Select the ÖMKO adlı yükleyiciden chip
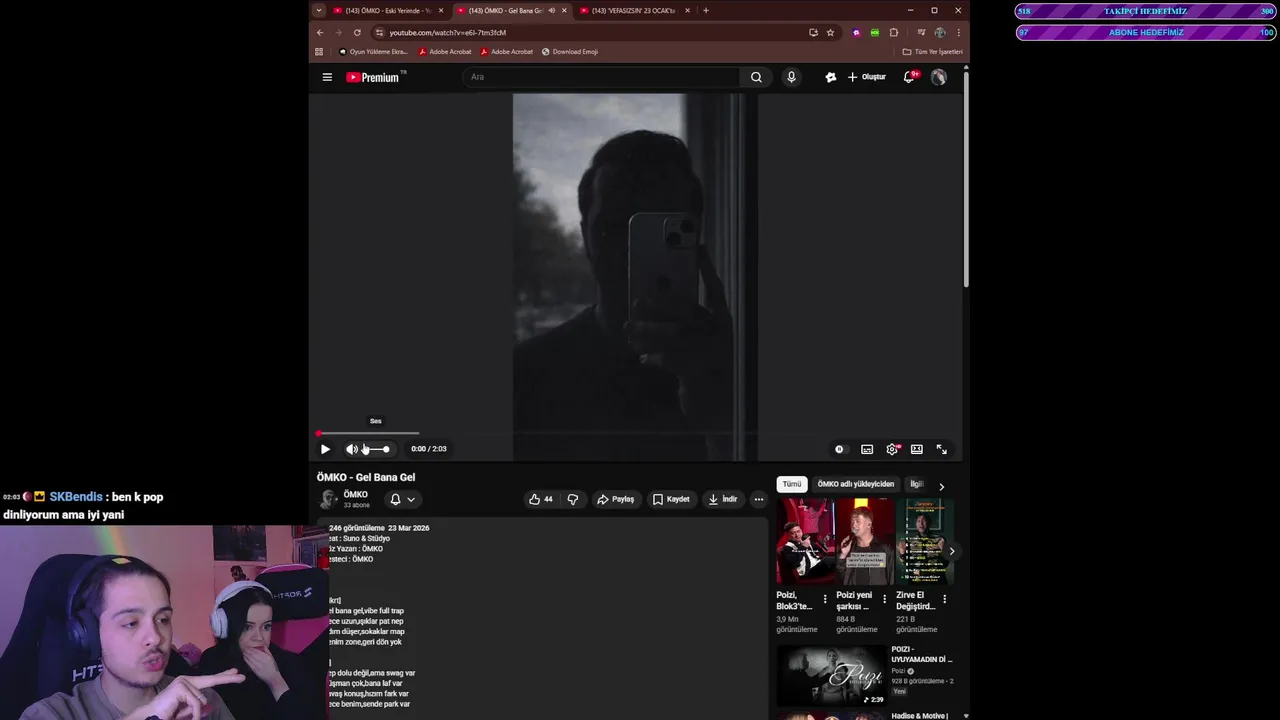 pos(856,484)
